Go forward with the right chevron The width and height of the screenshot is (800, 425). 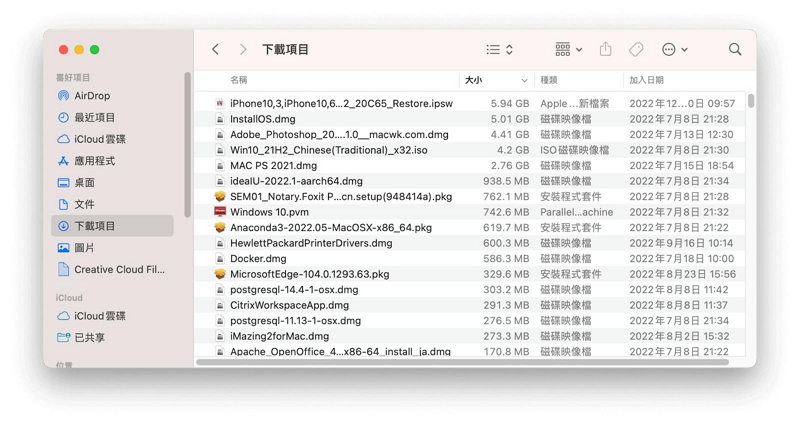[x=243, y=49]
